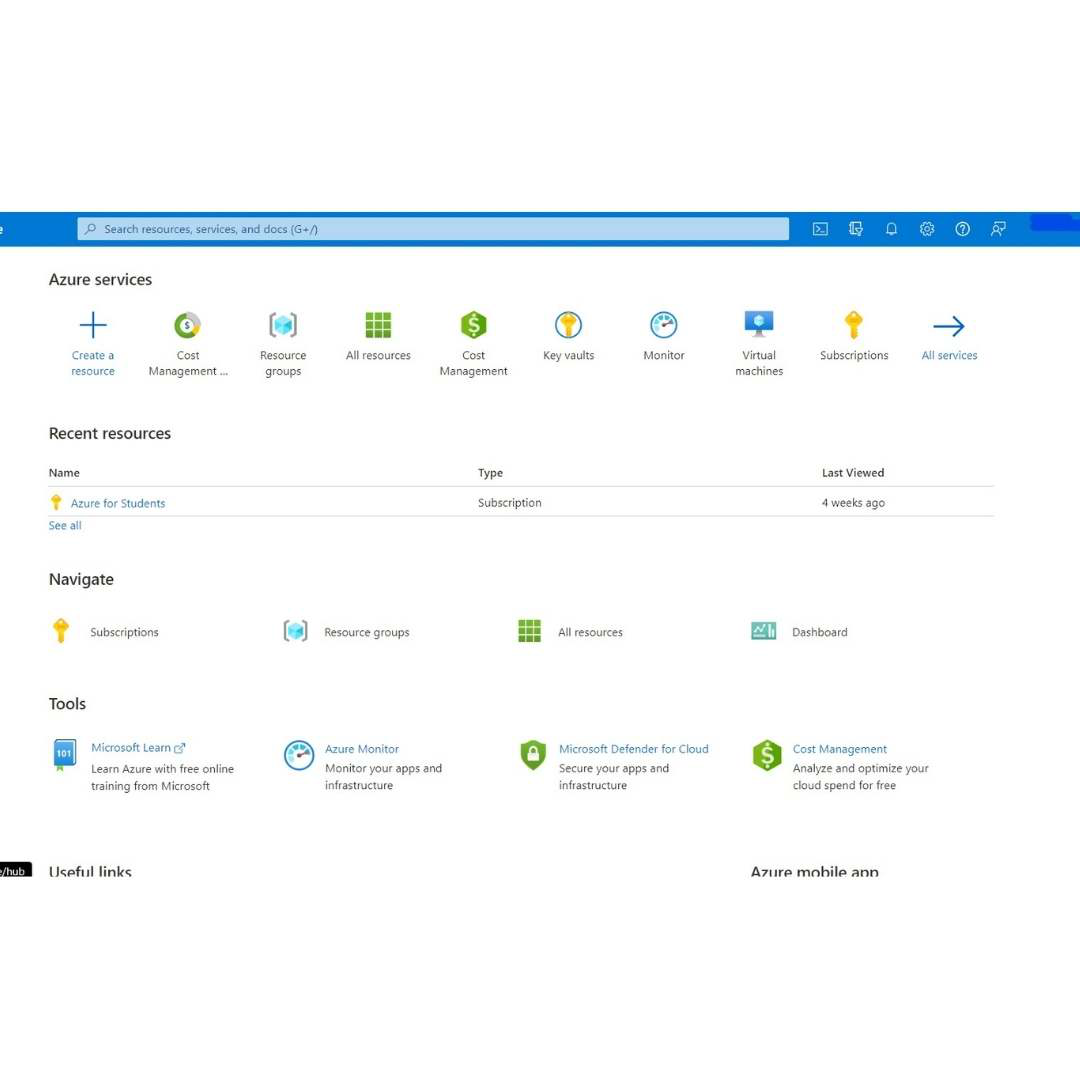Open Resource groups in Azure services

coord(283,325)
